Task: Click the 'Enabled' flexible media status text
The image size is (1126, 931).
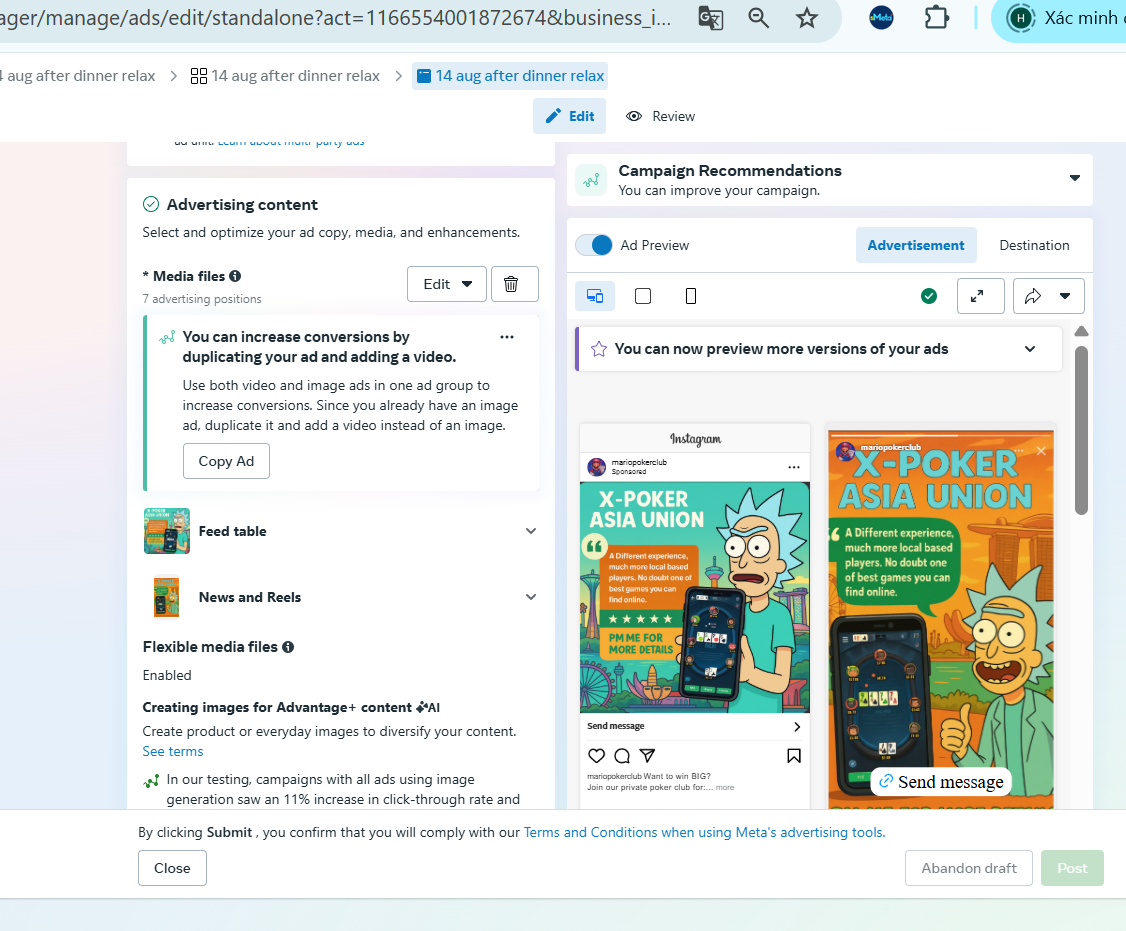Action: coord(167,675)
